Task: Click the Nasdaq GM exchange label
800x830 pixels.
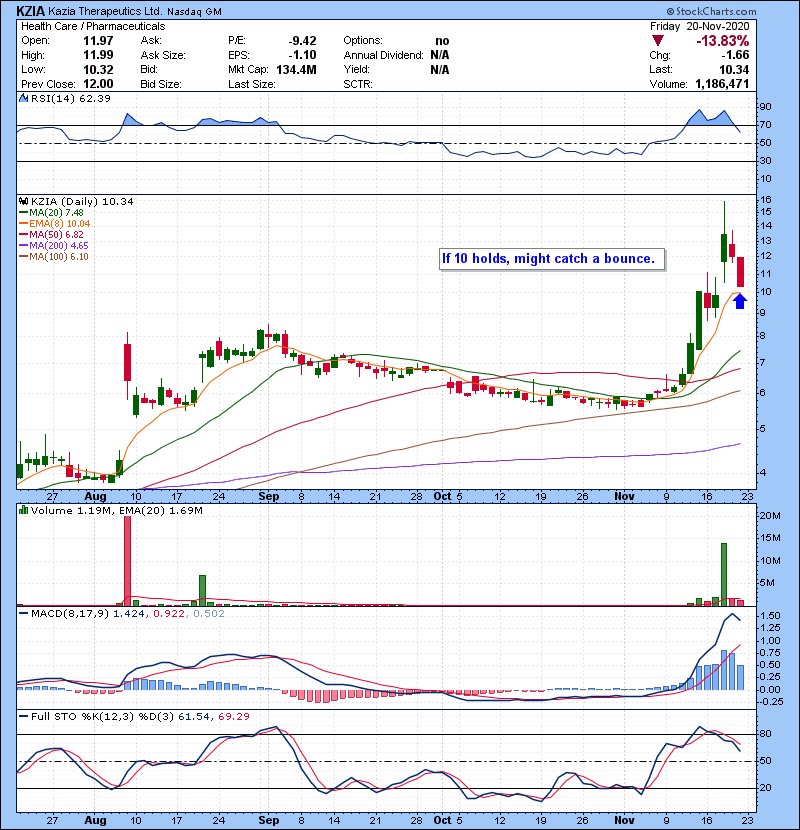Action: click(x=194, y=12)
